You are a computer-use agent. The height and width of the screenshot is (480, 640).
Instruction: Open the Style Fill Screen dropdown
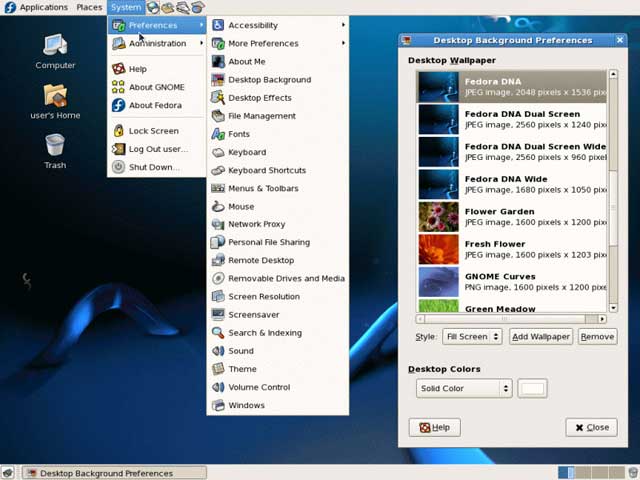click(x=472, y=337)
